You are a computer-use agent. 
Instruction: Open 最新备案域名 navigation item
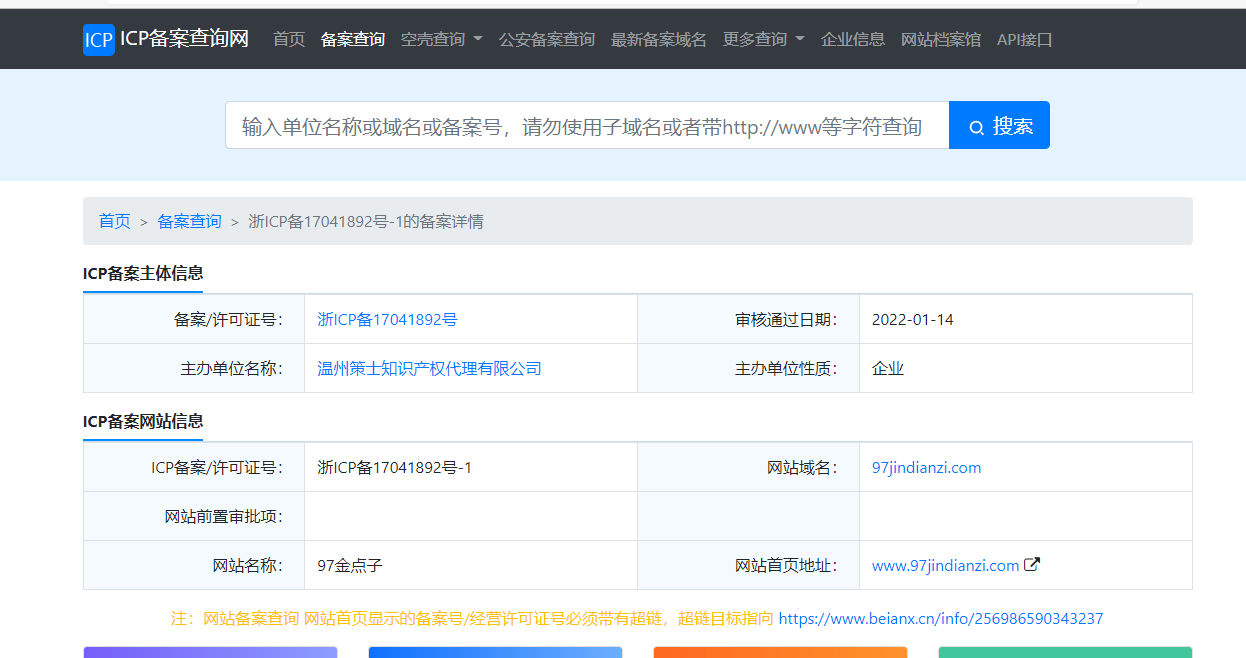pos(659,39)
